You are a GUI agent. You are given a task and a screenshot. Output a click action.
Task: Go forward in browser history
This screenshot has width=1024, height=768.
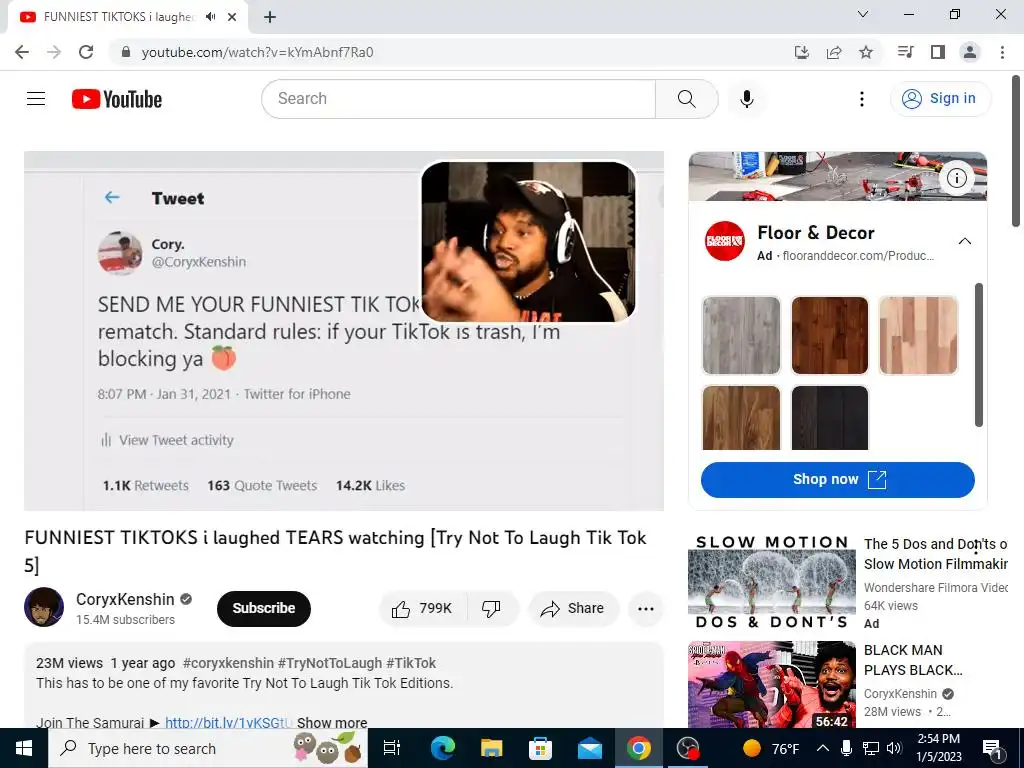pyautogui.click(x=54, y=52)
